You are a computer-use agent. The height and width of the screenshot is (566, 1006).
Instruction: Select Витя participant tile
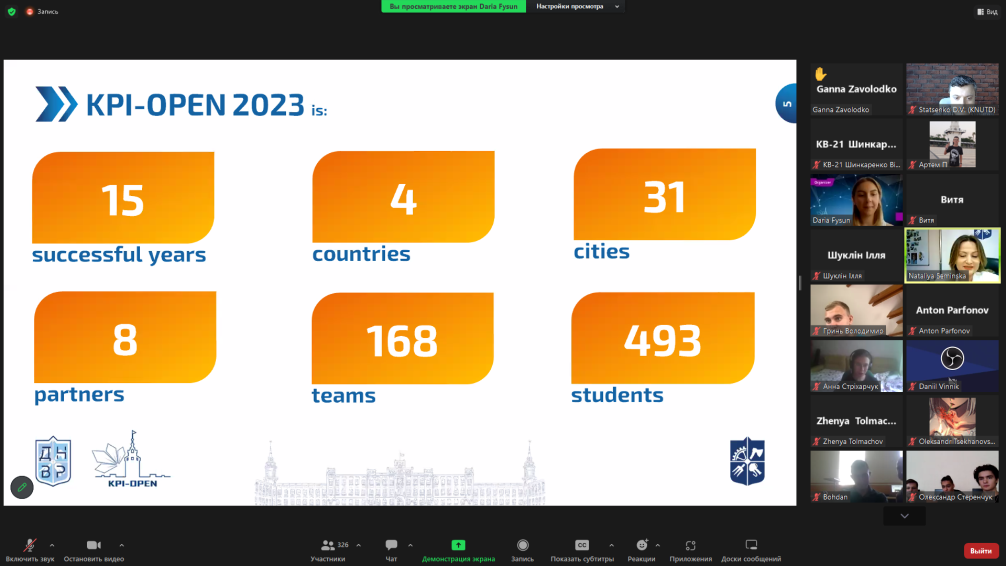pos(952,200)
